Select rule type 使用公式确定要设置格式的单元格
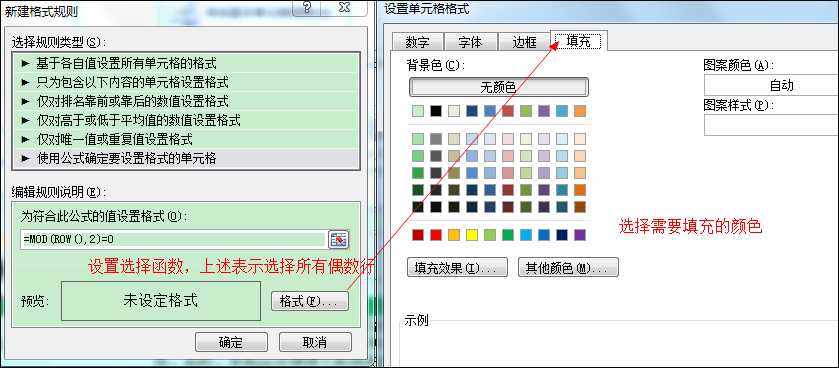Image resolution: width=839 pixels, height=368 pixels. (186, 158)
